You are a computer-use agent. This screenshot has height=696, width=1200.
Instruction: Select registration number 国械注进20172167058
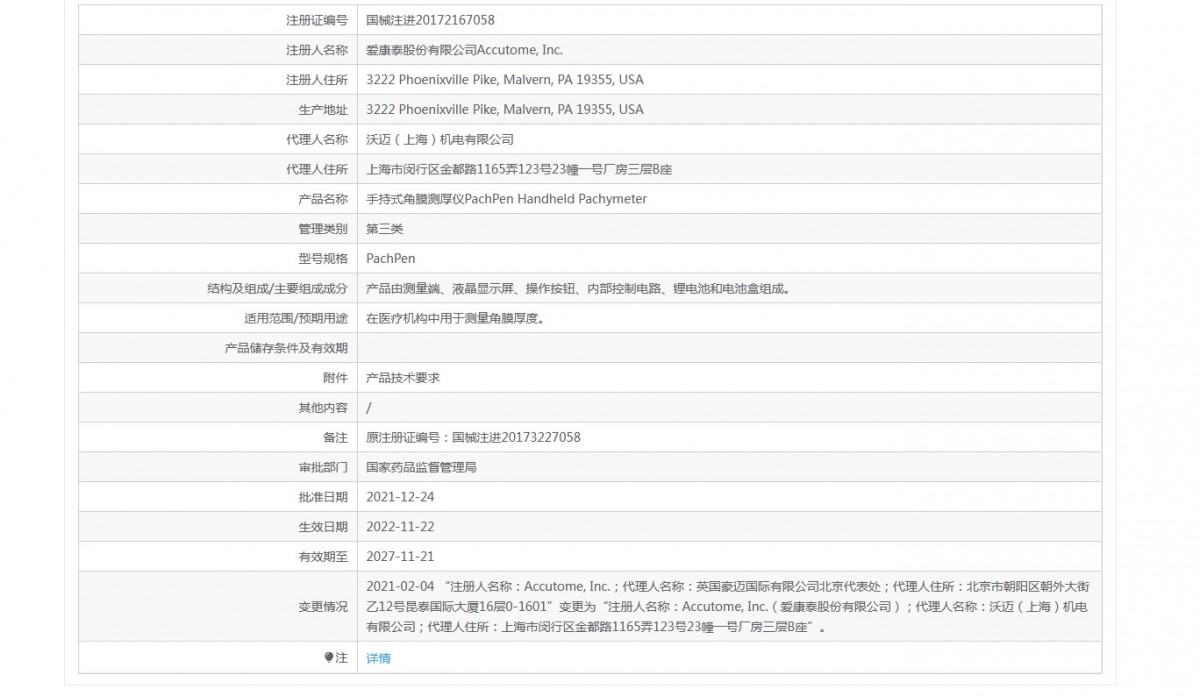430,19
